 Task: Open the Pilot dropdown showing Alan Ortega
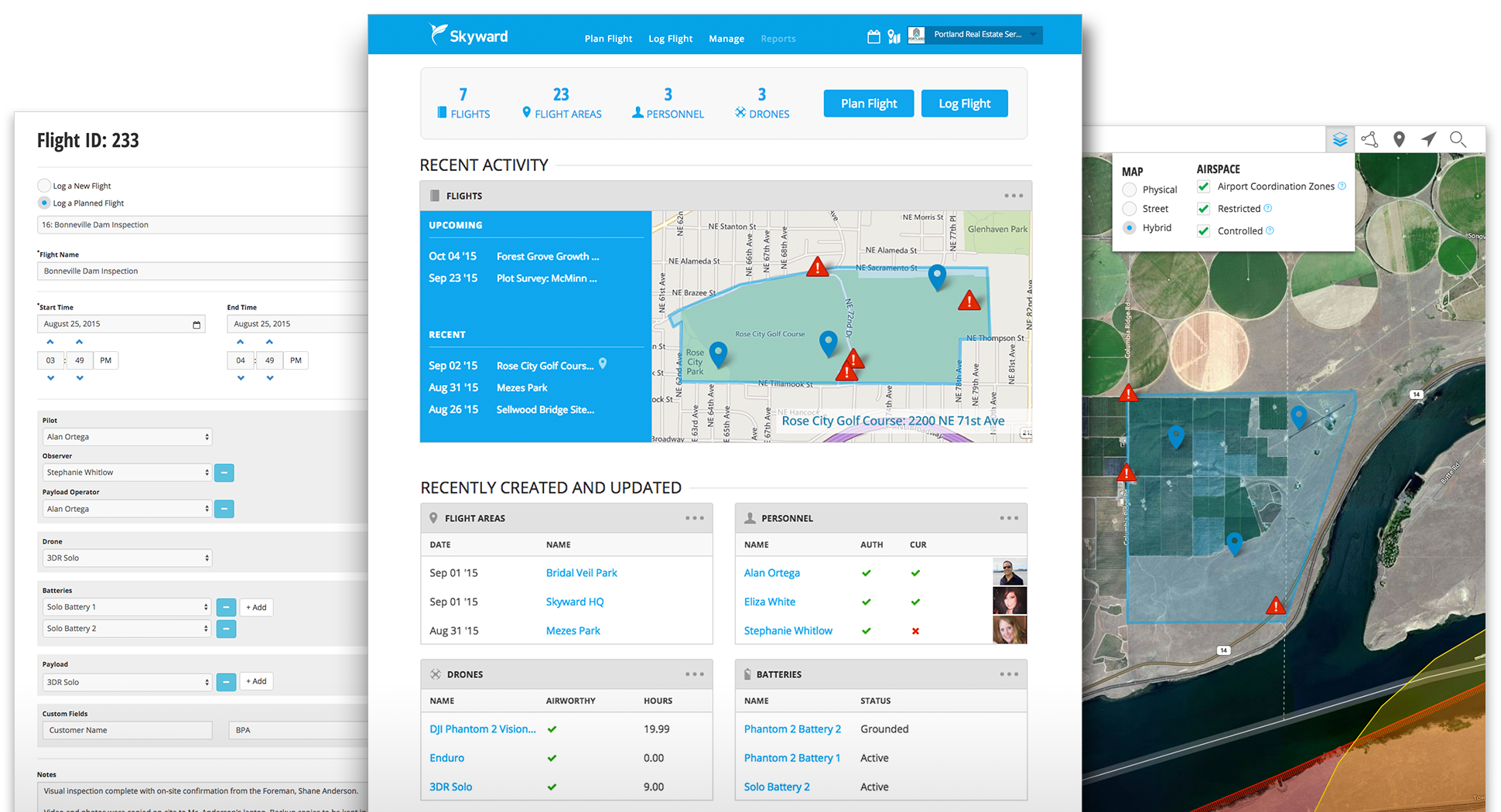(x=126, y=436)
